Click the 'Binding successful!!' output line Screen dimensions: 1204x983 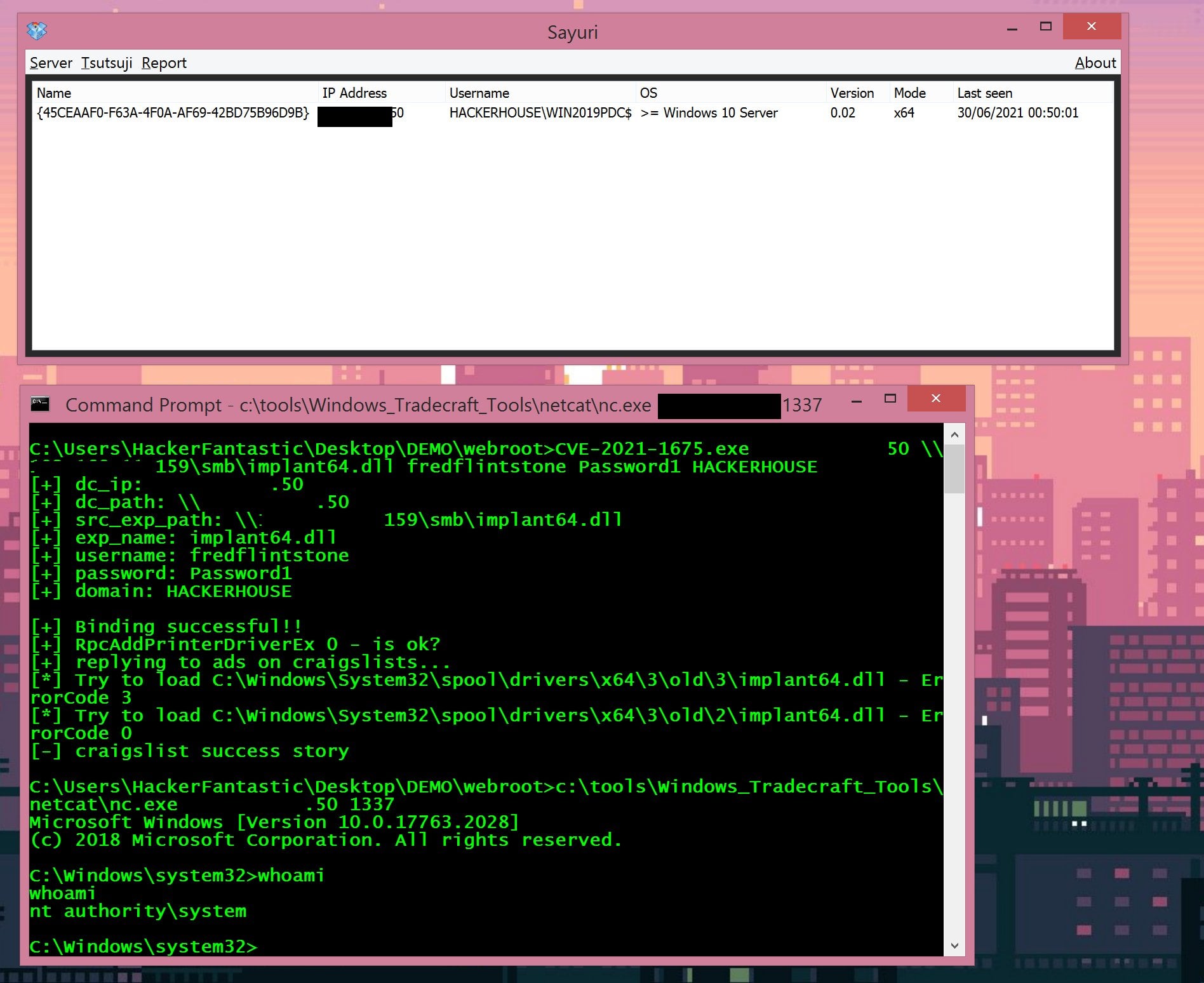tap(166, 627)
